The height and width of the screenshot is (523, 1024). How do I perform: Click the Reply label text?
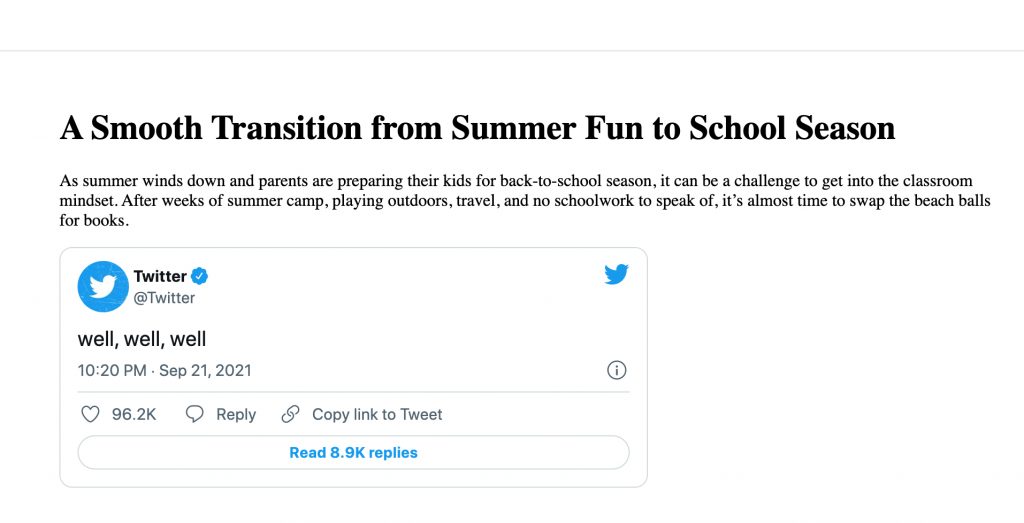tap(236, 415)
